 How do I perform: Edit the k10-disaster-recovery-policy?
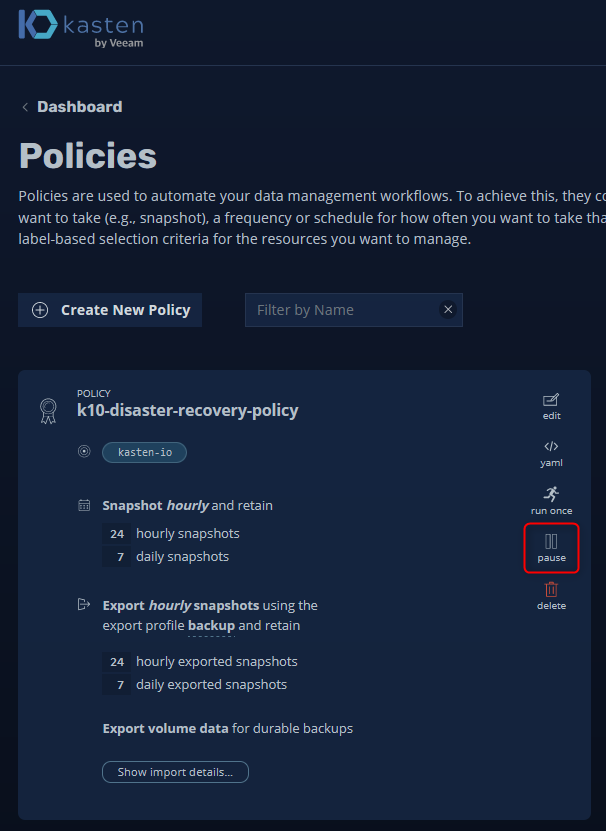(x=551, y=405)
